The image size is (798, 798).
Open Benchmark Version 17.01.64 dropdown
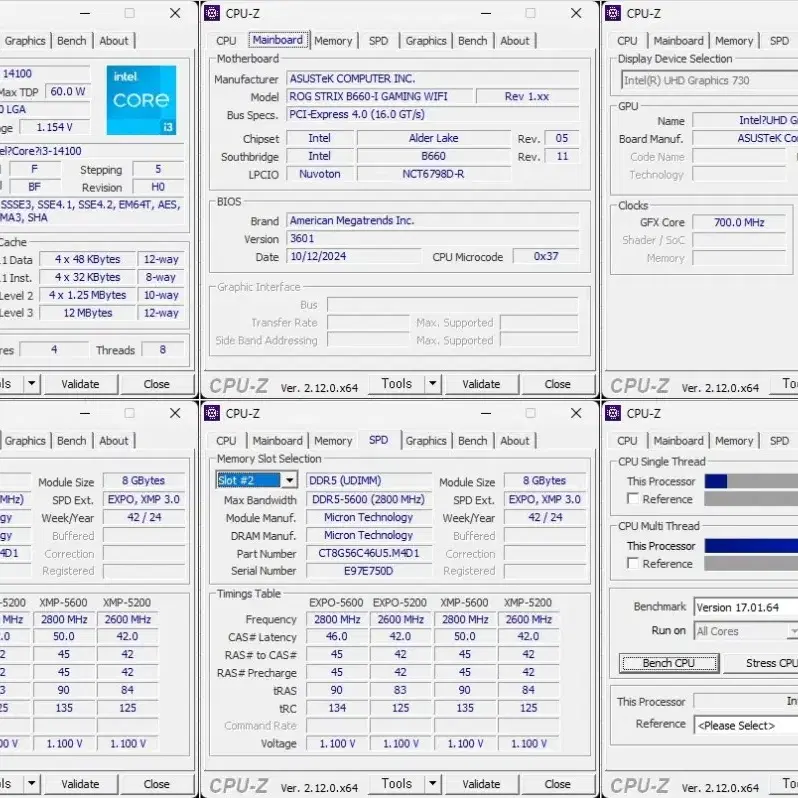[x=746, y=607]
